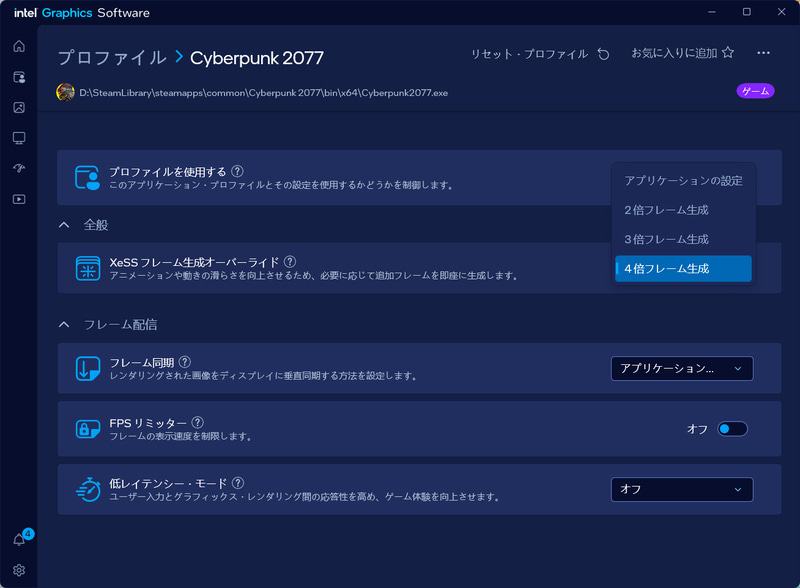This screenshot has height=588, width=800.
Task: Select アプリケーションの設定 from the menu
Action: pyautogui.click(x=684, y=181)
